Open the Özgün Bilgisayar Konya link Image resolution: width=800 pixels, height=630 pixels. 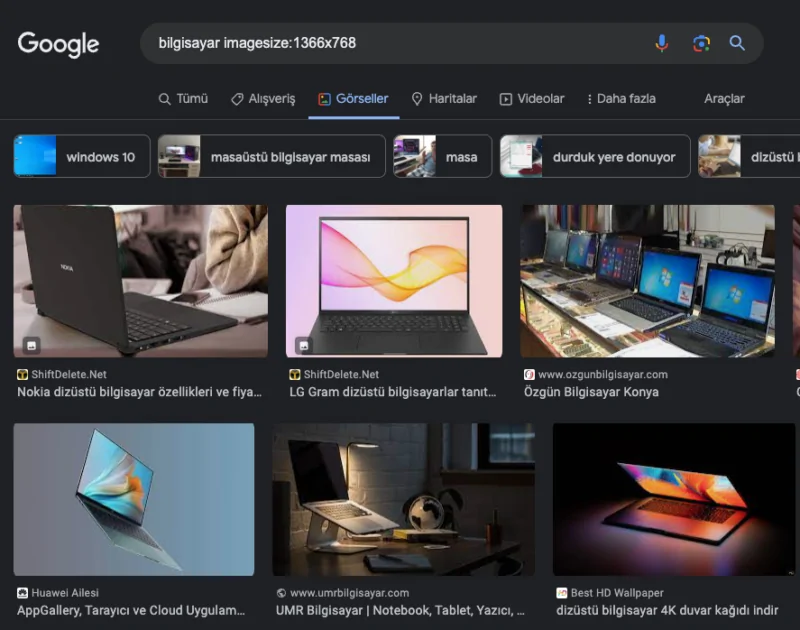click(591, 392)
